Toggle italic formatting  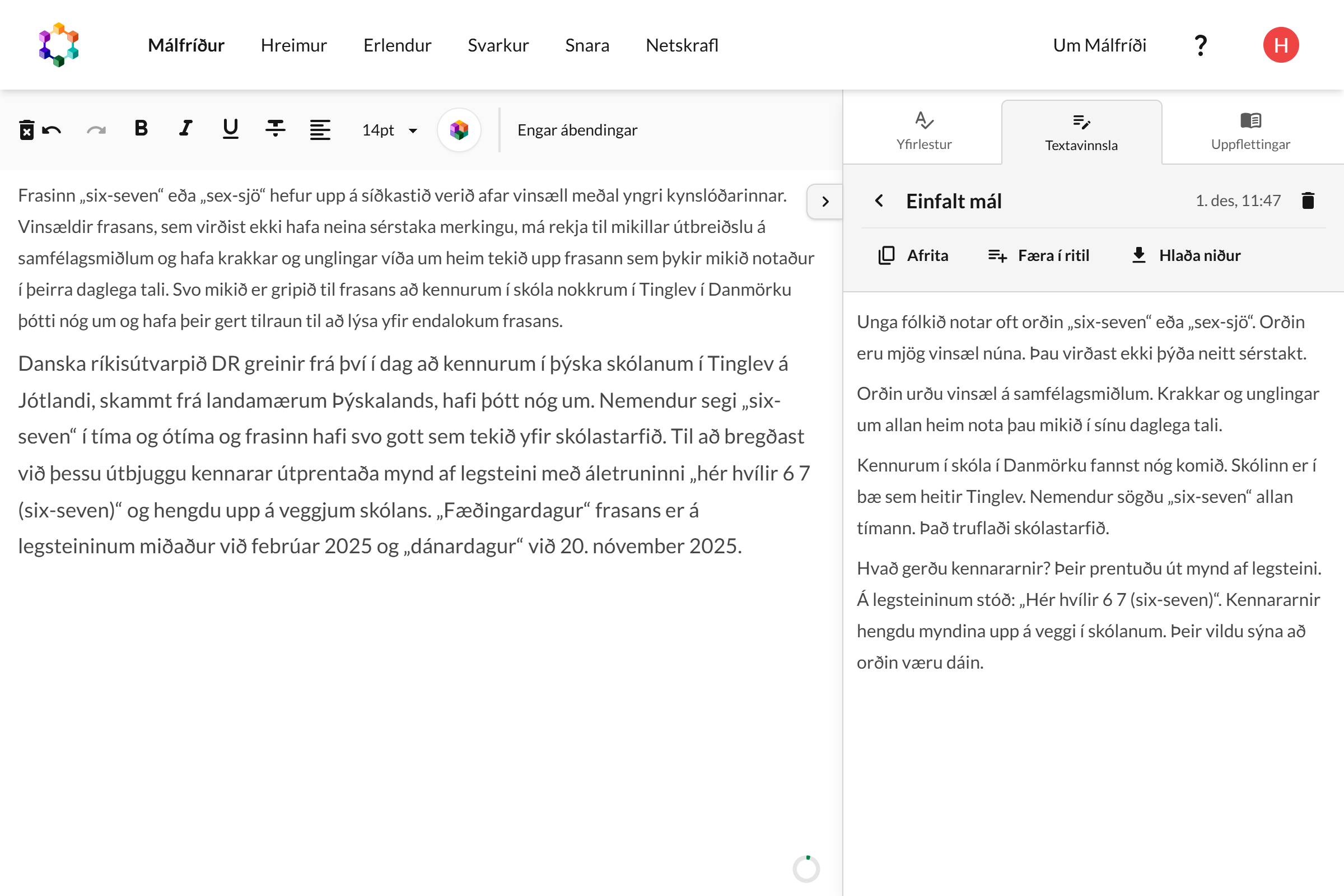click(186, 129)
